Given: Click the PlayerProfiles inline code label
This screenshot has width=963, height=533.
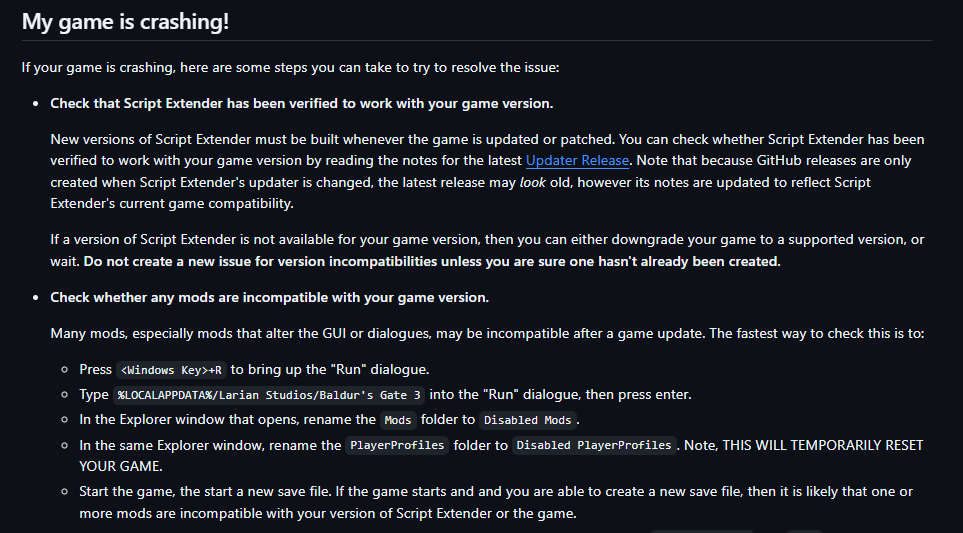Looking at the screenshot, I should (x=397, y=445).
